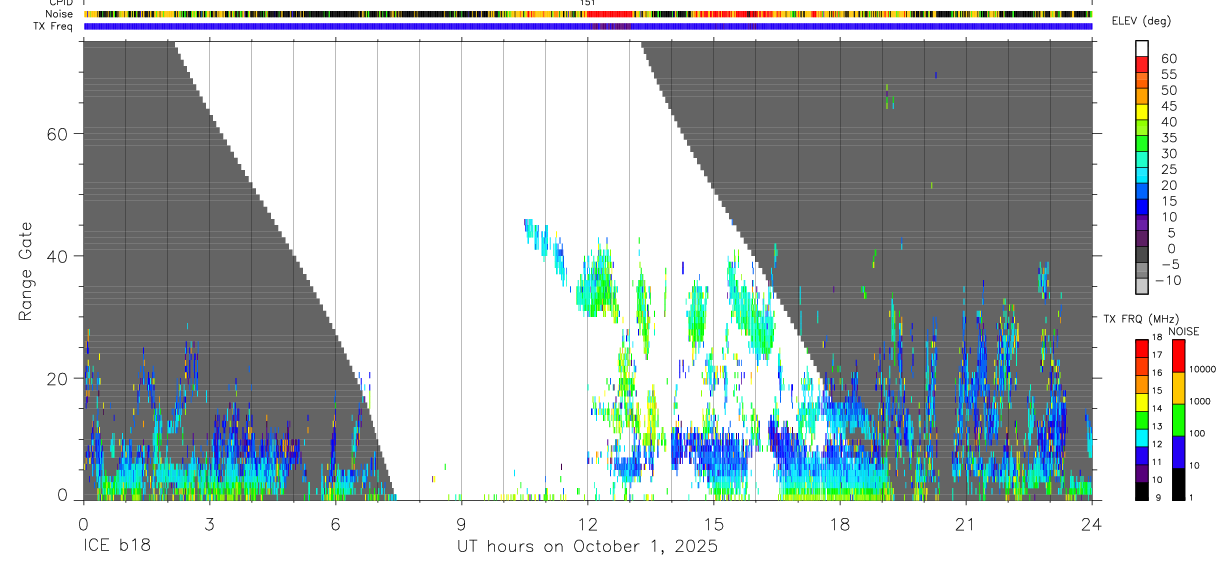Click the green swatch in the NOISE colorbar

(x=1179, y=419)
